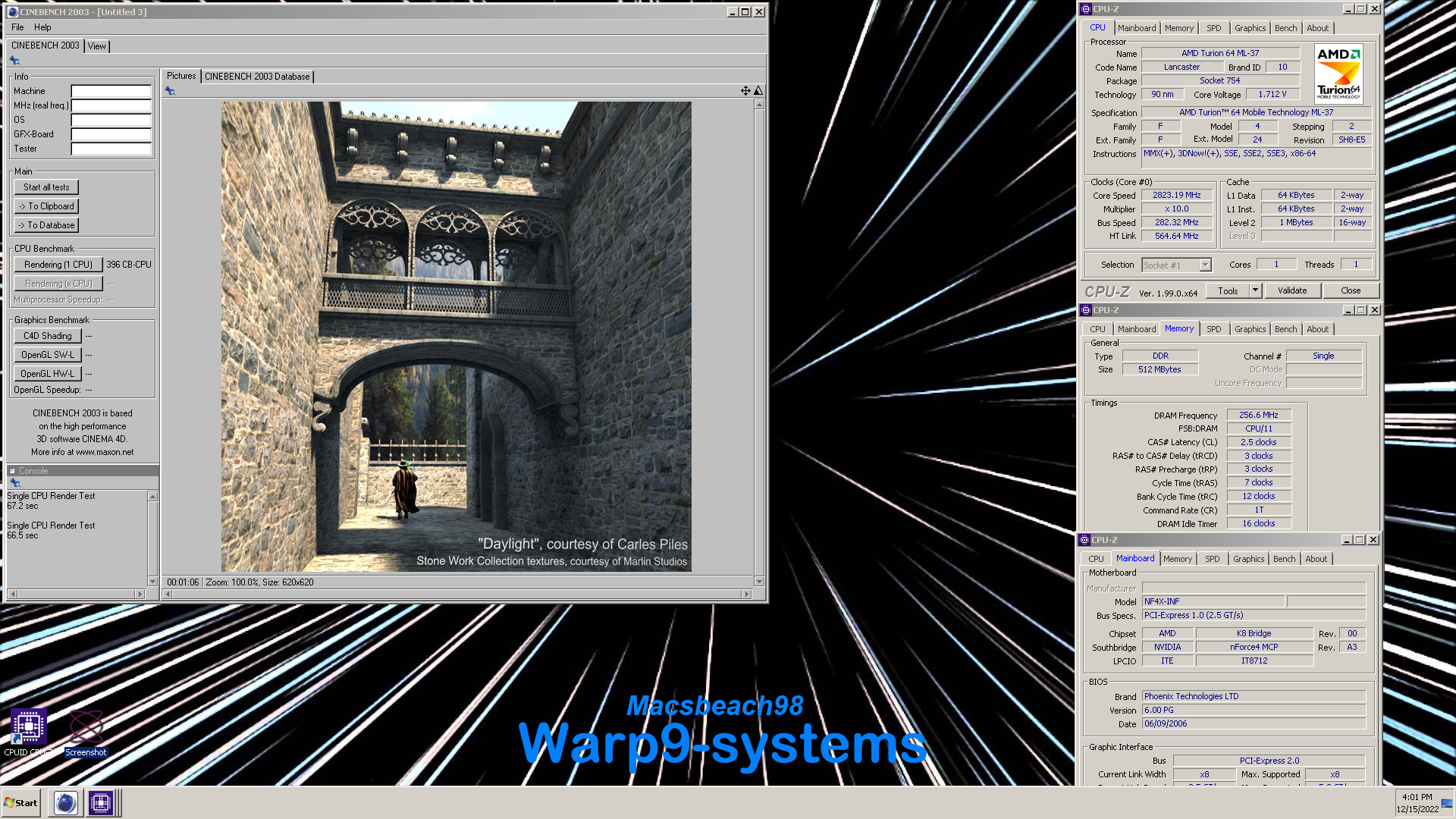
Task: Click the DRAM Frequency value 256.6 MHz
Action: pos(1258,416)
